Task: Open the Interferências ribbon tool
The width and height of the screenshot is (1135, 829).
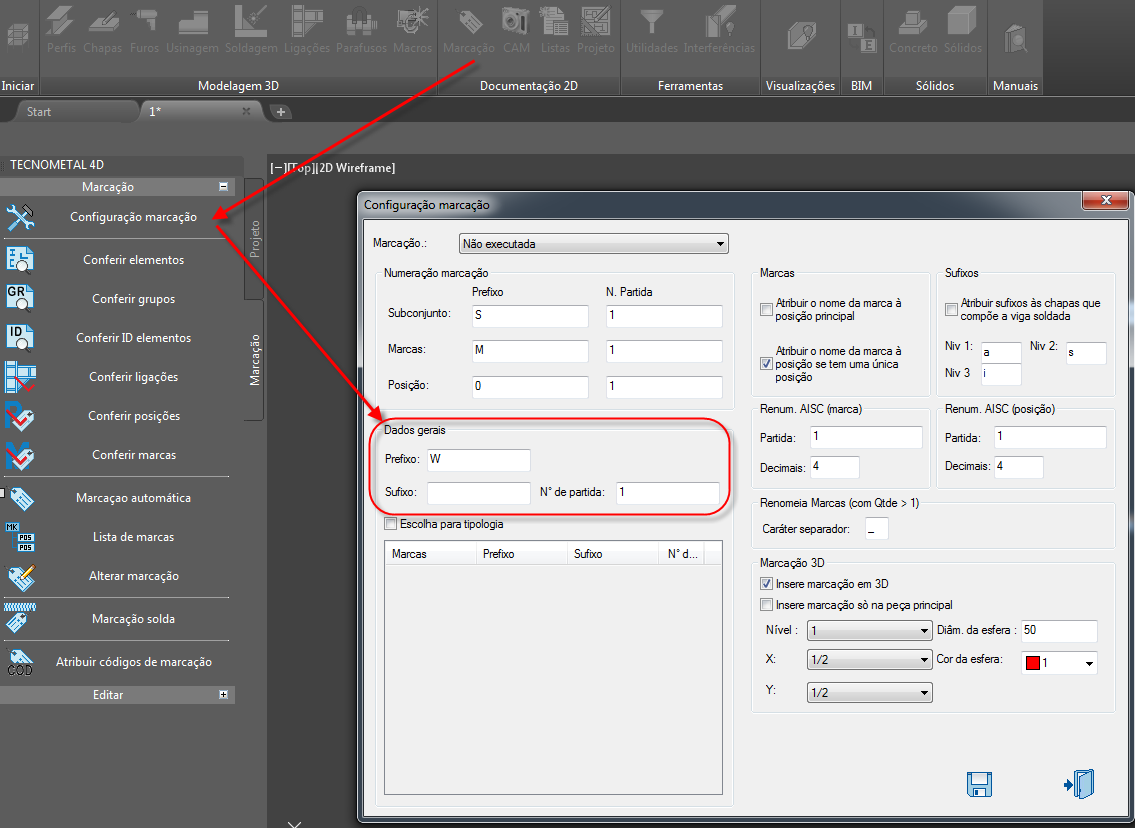Action: (x=720, y=30)
